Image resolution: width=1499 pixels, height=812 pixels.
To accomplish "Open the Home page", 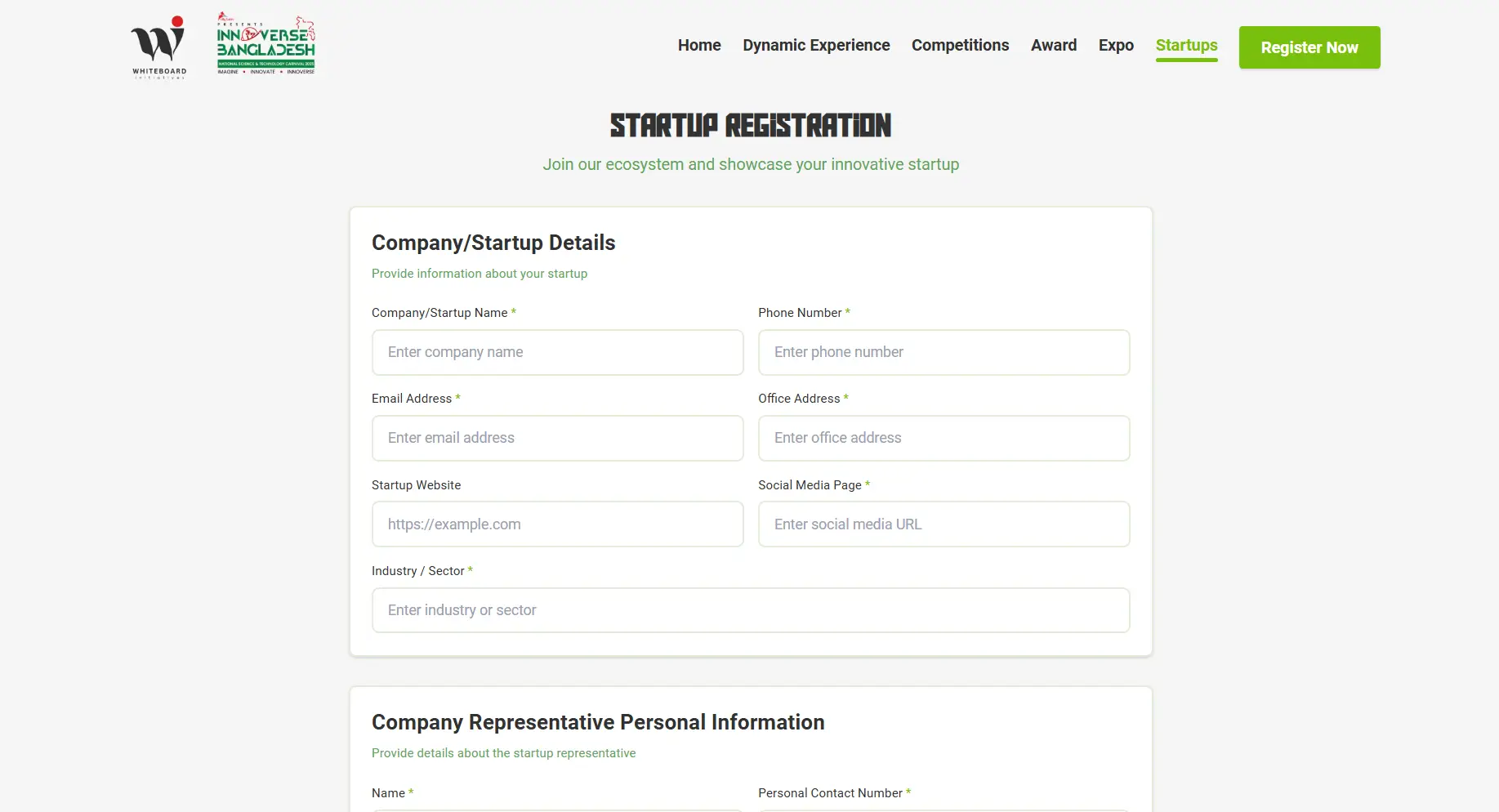I will [698, 46].
